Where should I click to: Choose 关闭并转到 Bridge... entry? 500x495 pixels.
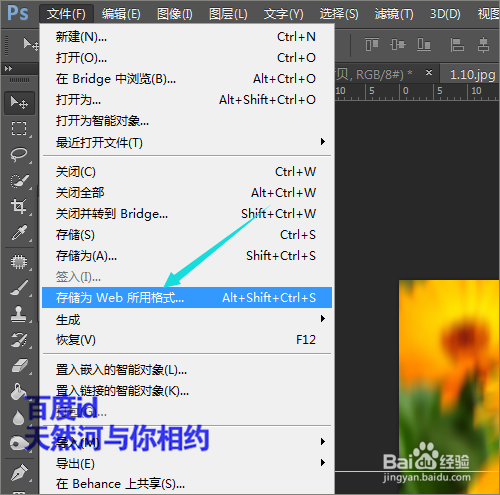[x=187, y=214]
